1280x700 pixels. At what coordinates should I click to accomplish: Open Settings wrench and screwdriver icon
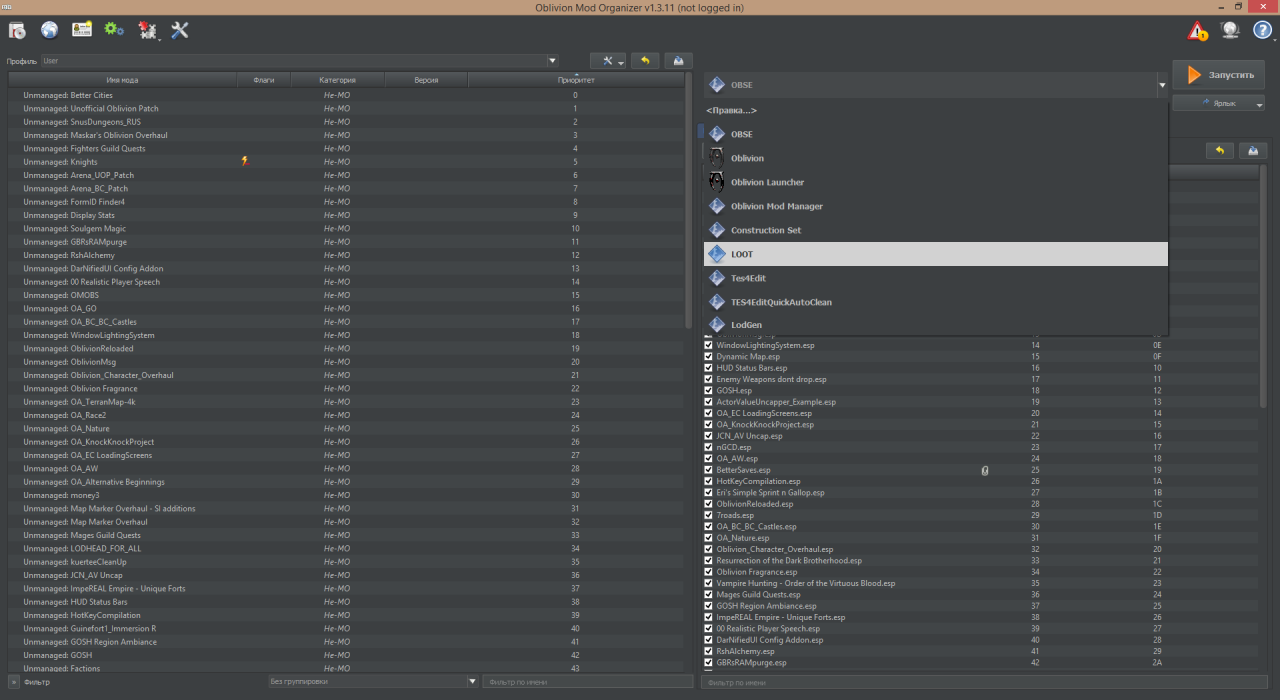click(x=180, y=30)
